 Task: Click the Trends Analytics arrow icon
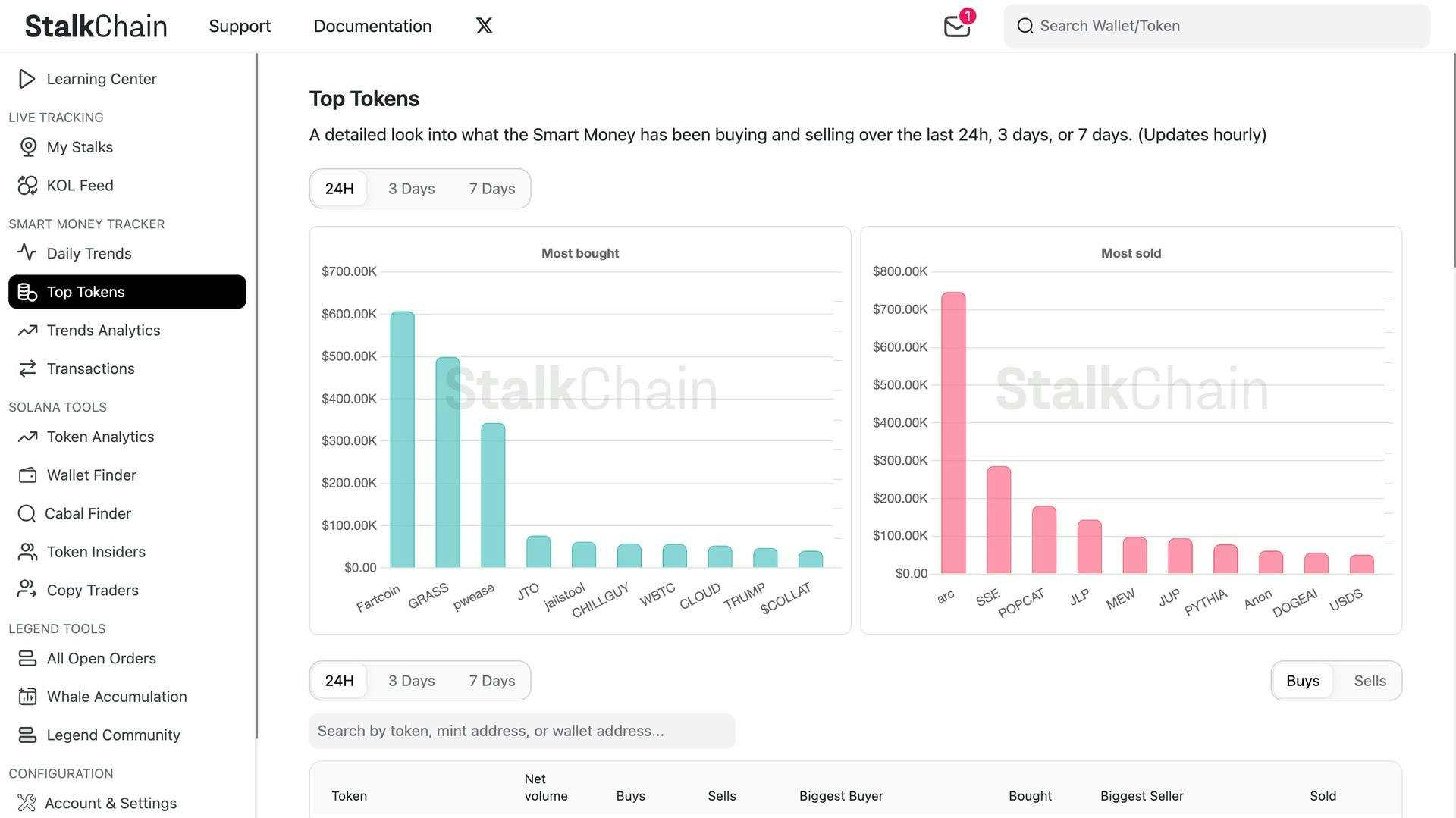[x=28, y=331]
